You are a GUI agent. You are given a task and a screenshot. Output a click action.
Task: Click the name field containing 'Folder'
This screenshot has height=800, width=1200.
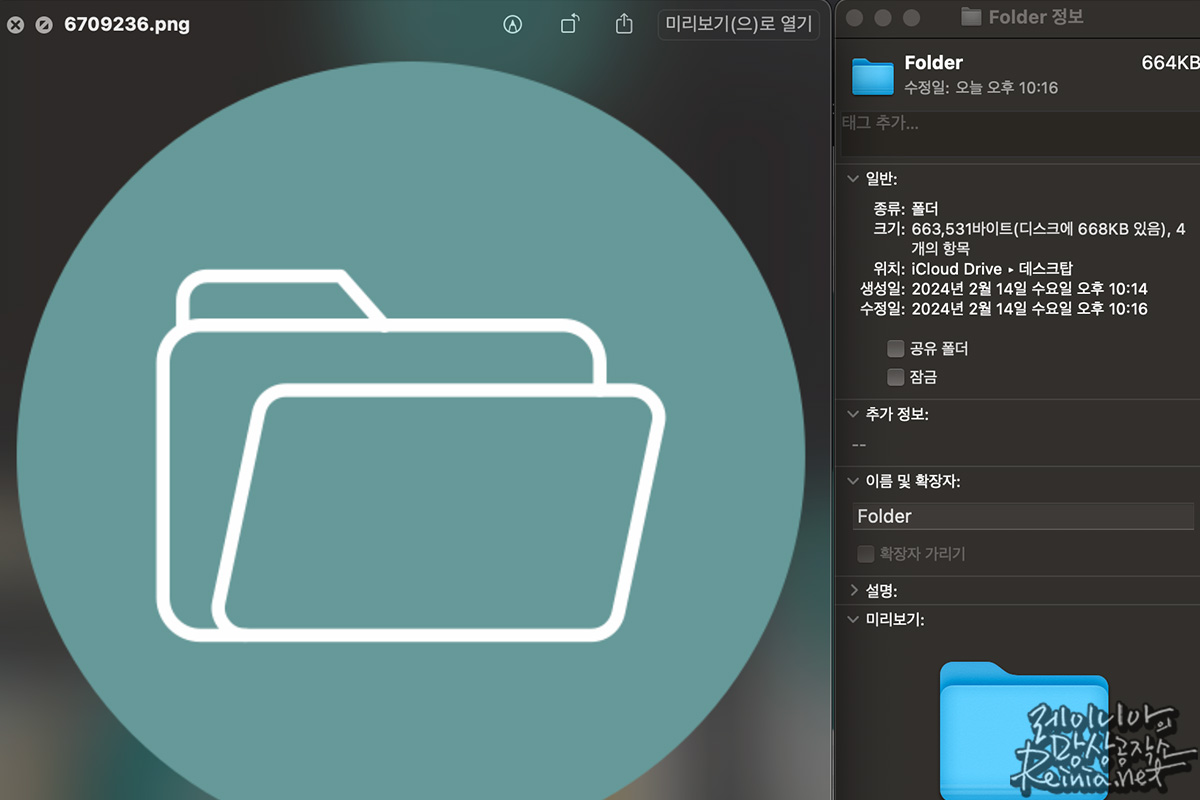[x=1024, y=516]
